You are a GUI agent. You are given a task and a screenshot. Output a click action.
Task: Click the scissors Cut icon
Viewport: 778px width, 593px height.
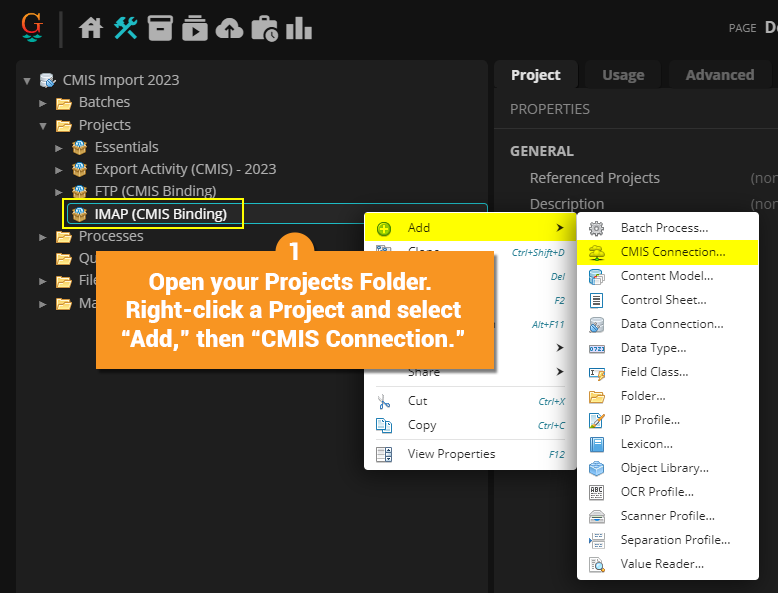[384, 401]
